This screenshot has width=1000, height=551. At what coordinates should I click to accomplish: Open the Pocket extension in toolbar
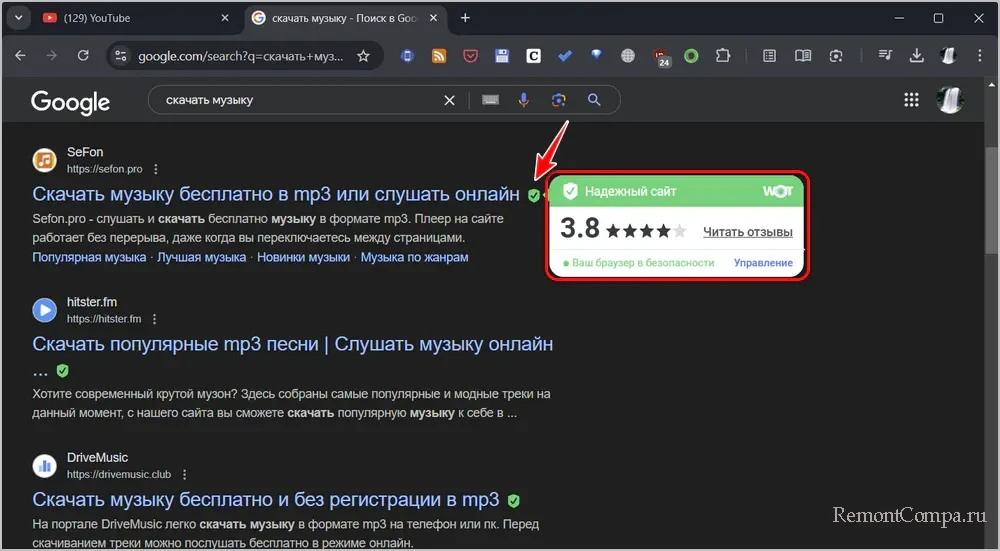(470, 56)
